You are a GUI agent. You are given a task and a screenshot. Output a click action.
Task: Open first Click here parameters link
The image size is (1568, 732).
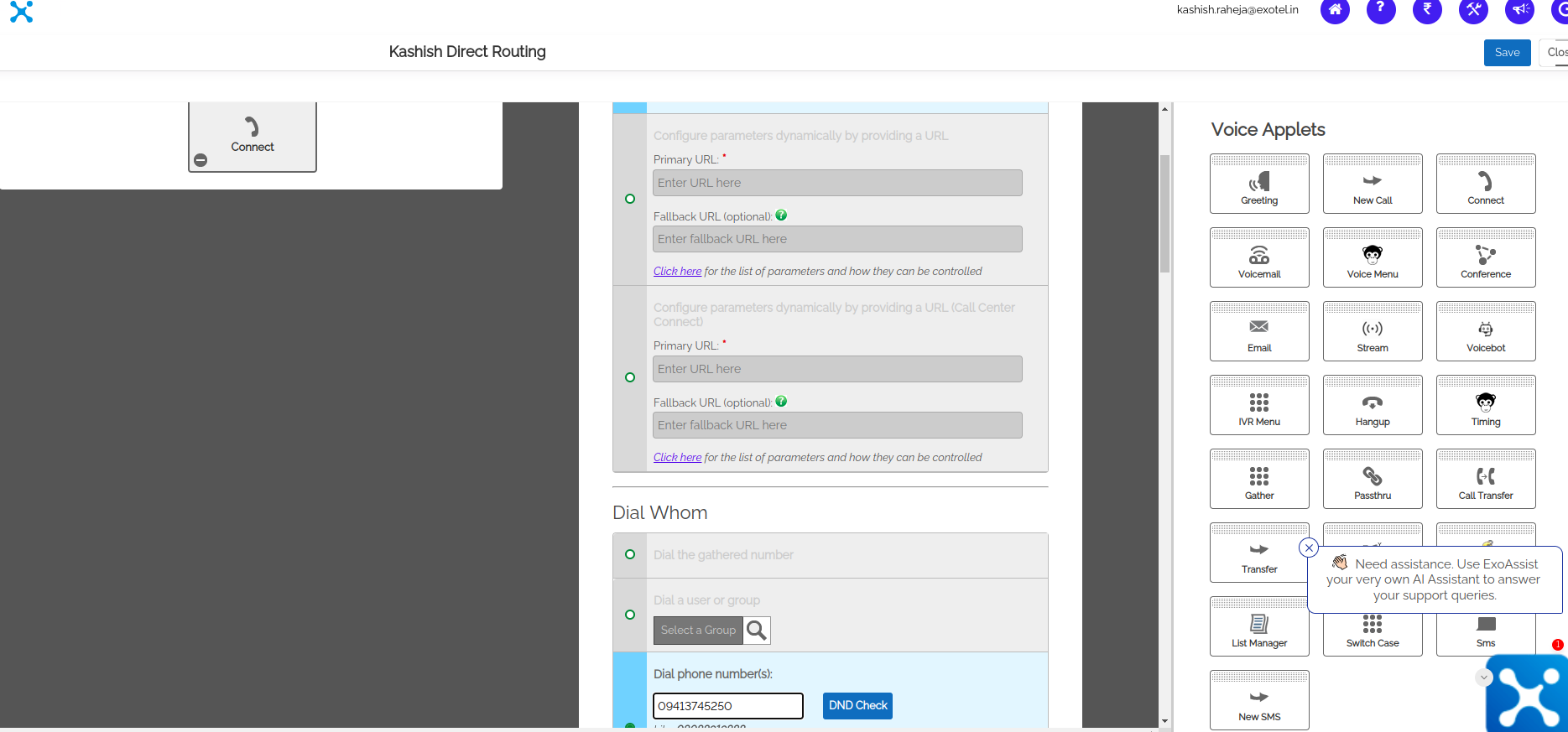point(677,271)
